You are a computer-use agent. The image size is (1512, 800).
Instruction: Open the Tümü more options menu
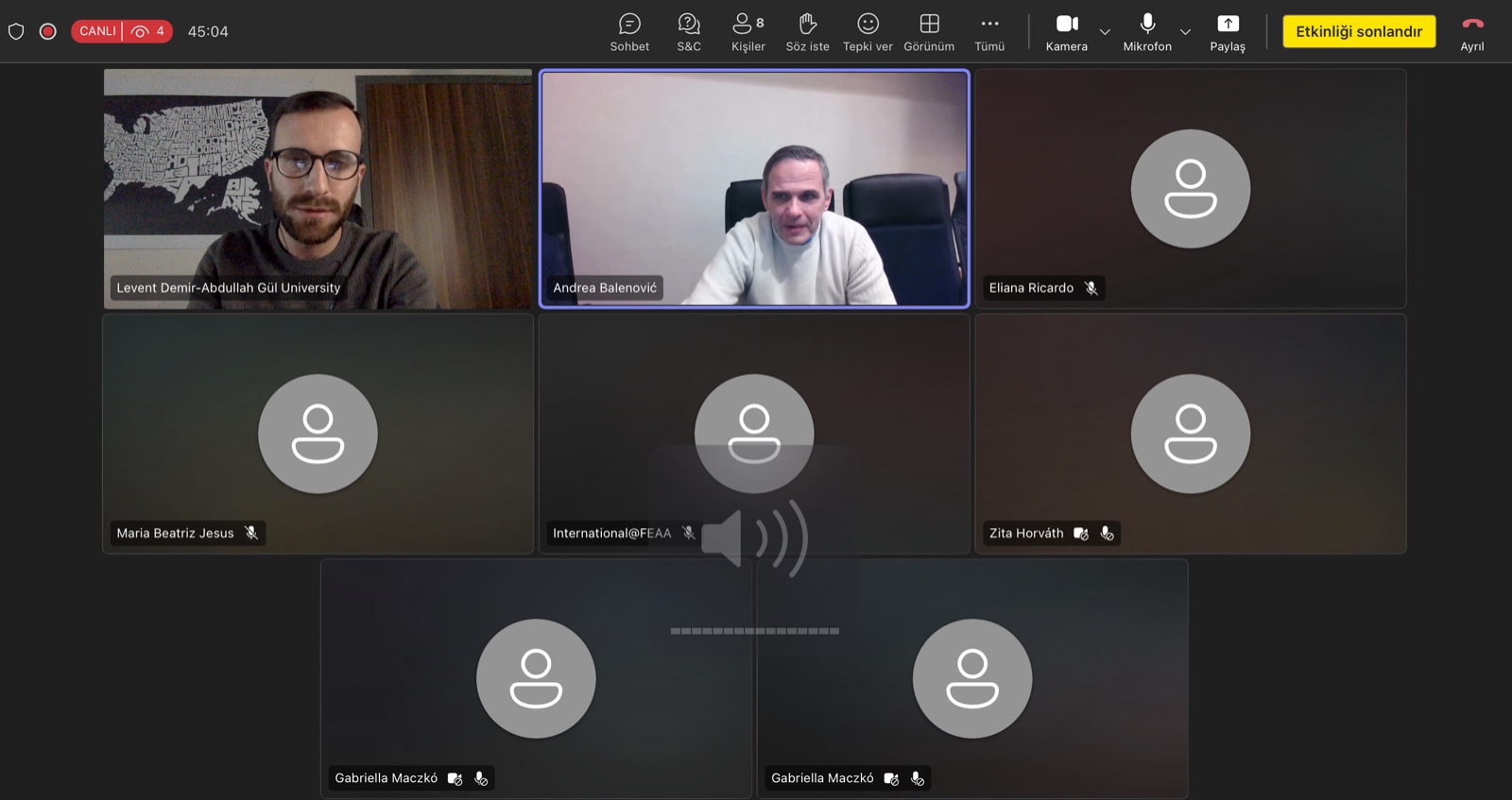(989, 31)
